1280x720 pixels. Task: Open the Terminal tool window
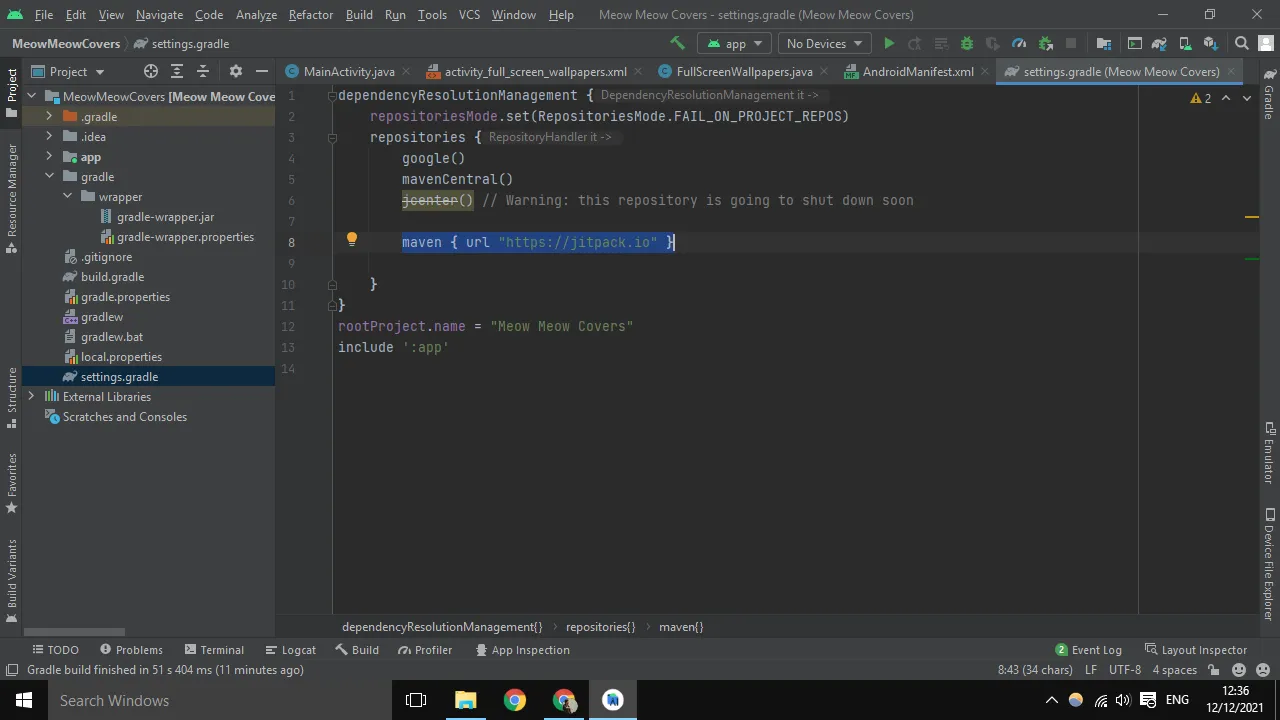[x=212, y=650]
